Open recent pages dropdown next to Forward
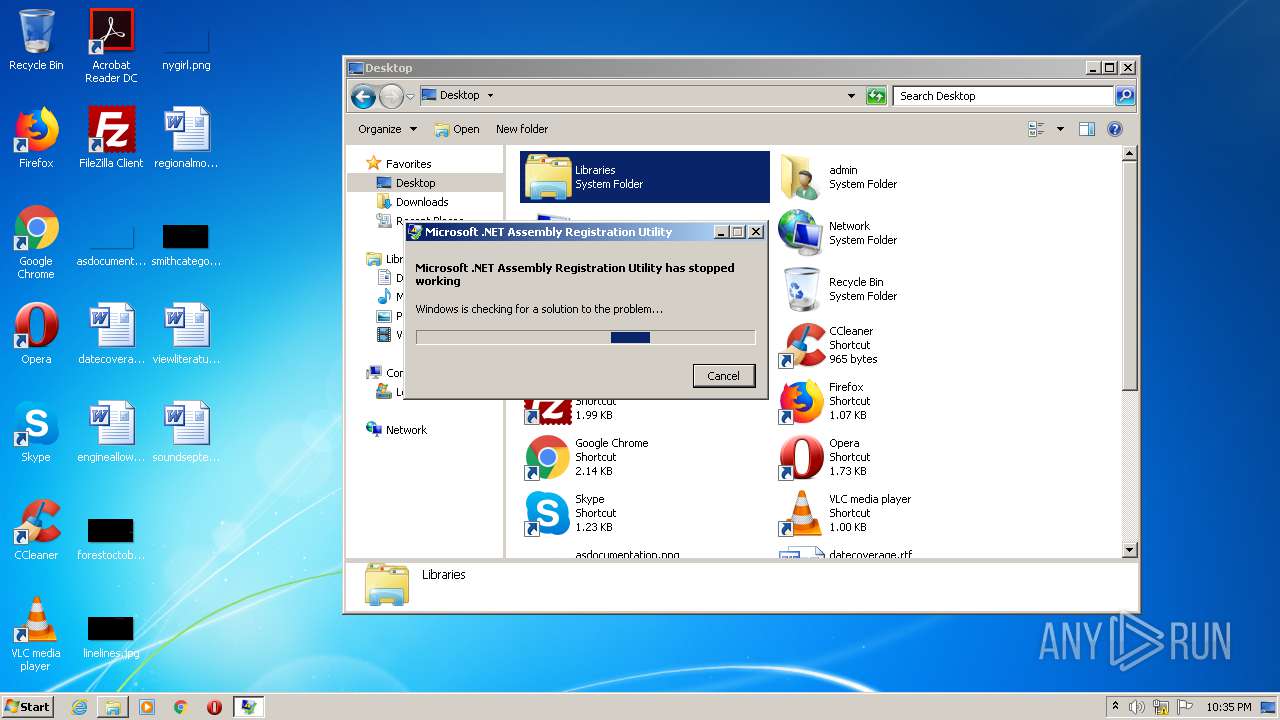This screenshot has width=1280, height=720. click(x=410, y=97)
